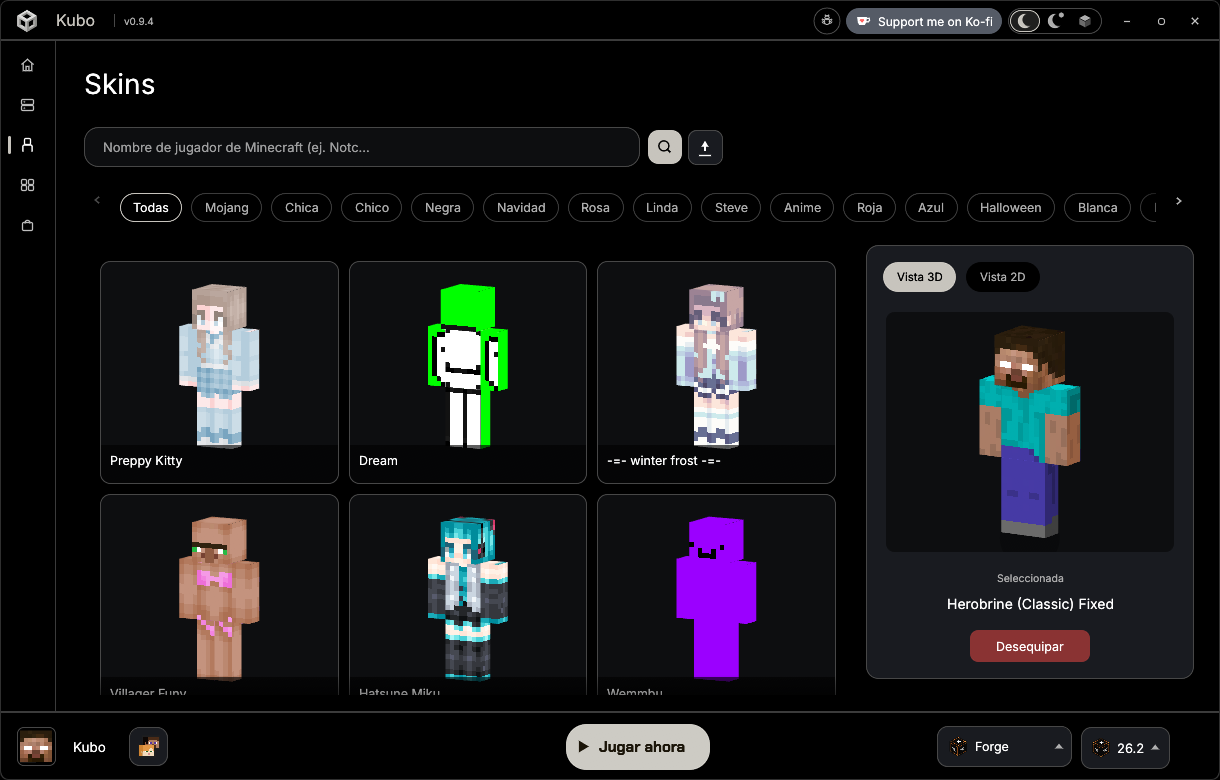Screen dimensions: 1220x780
Task: Select the dark moon theme
Action: [x=1025, y=21]
